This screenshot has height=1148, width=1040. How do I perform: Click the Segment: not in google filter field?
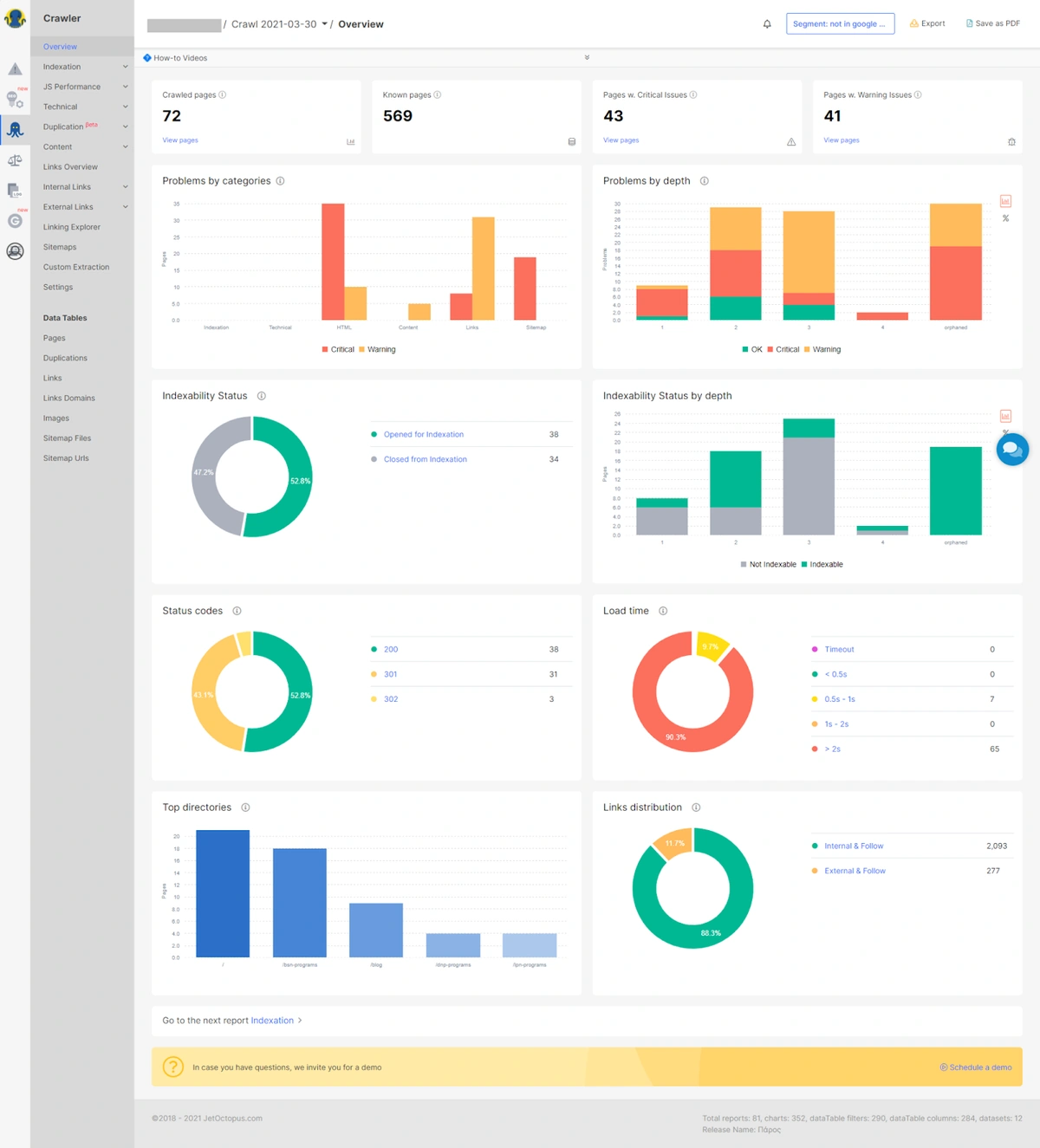pyautogui.click(x=840, y=23)
